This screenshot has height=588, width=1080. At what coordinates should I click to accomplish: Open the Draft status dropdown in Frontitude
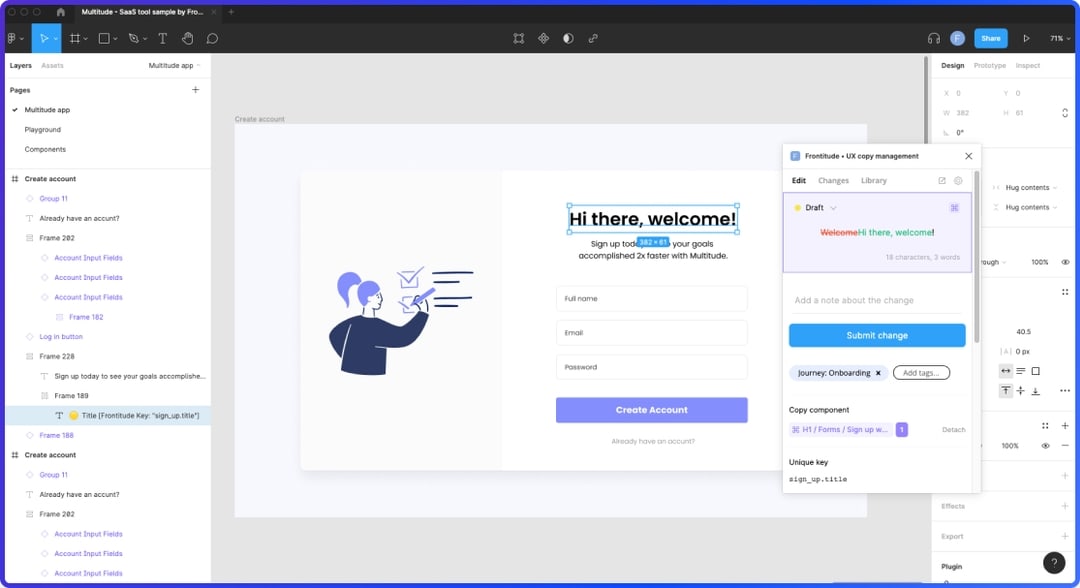click(820, 208)
